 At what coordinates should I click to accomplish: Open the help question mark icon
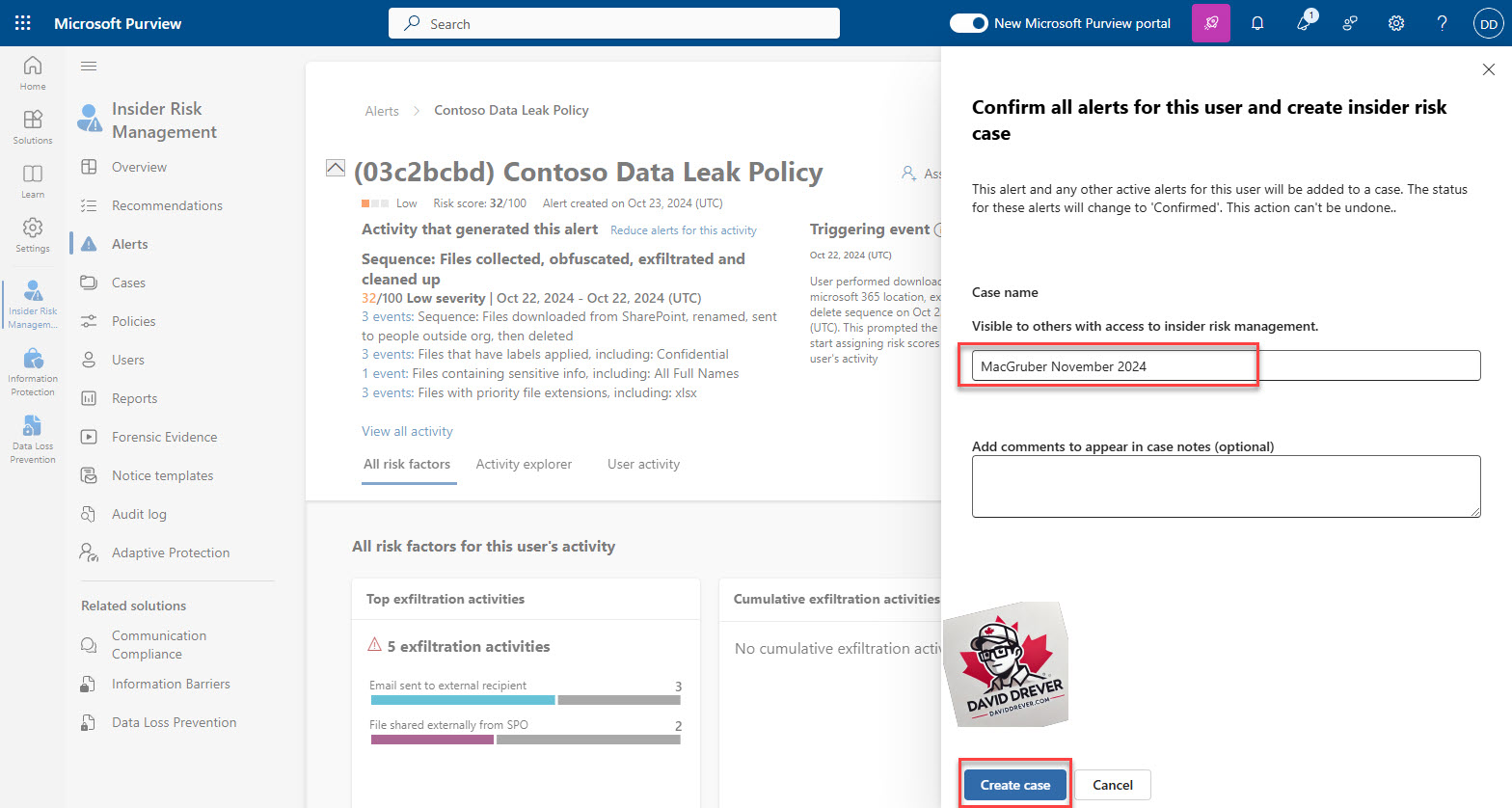[1443, 23]
